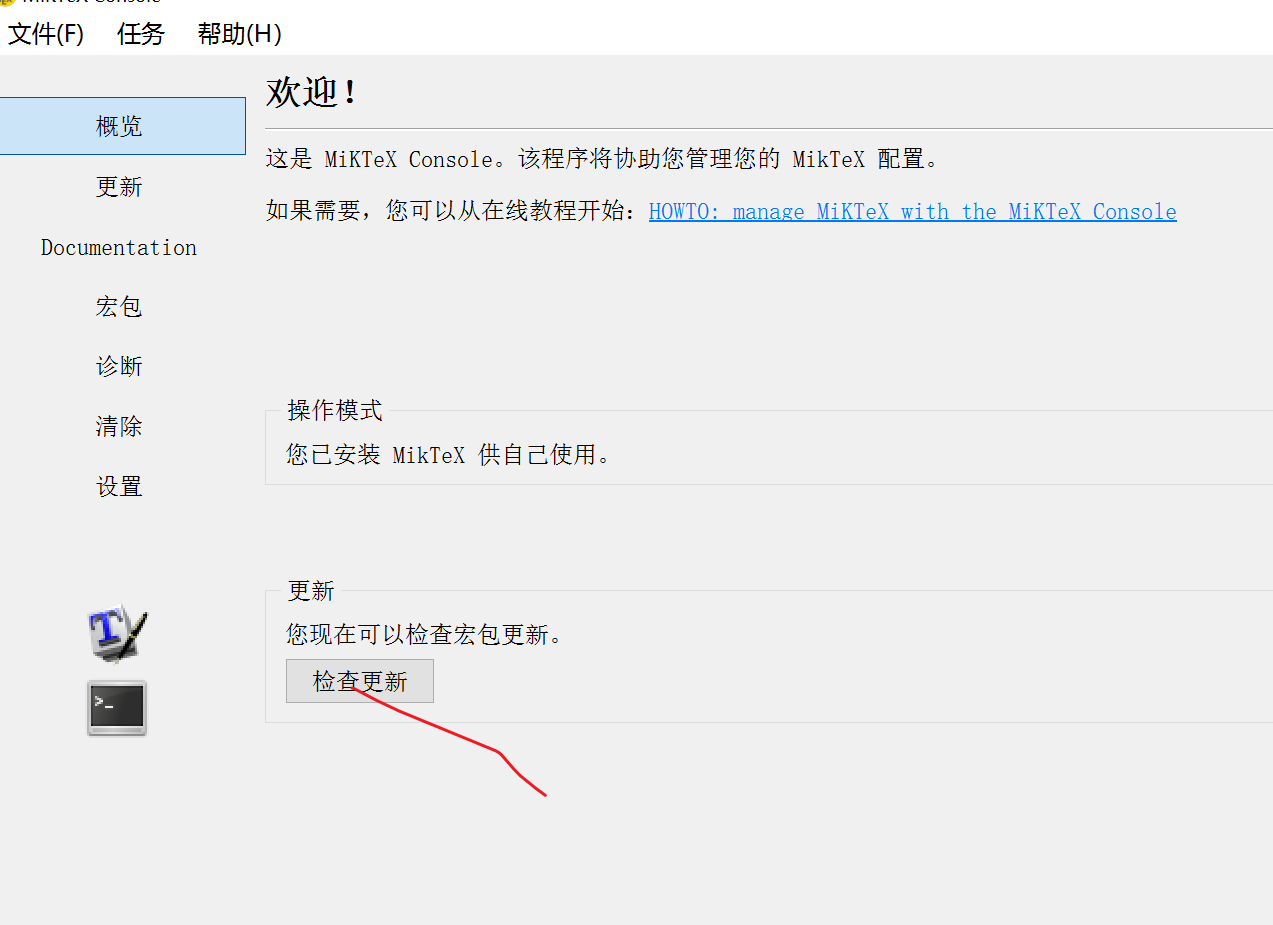The image size is (1273, 925).
Task: Go to the 设置 sidebar page
Action: click(119, 487)
